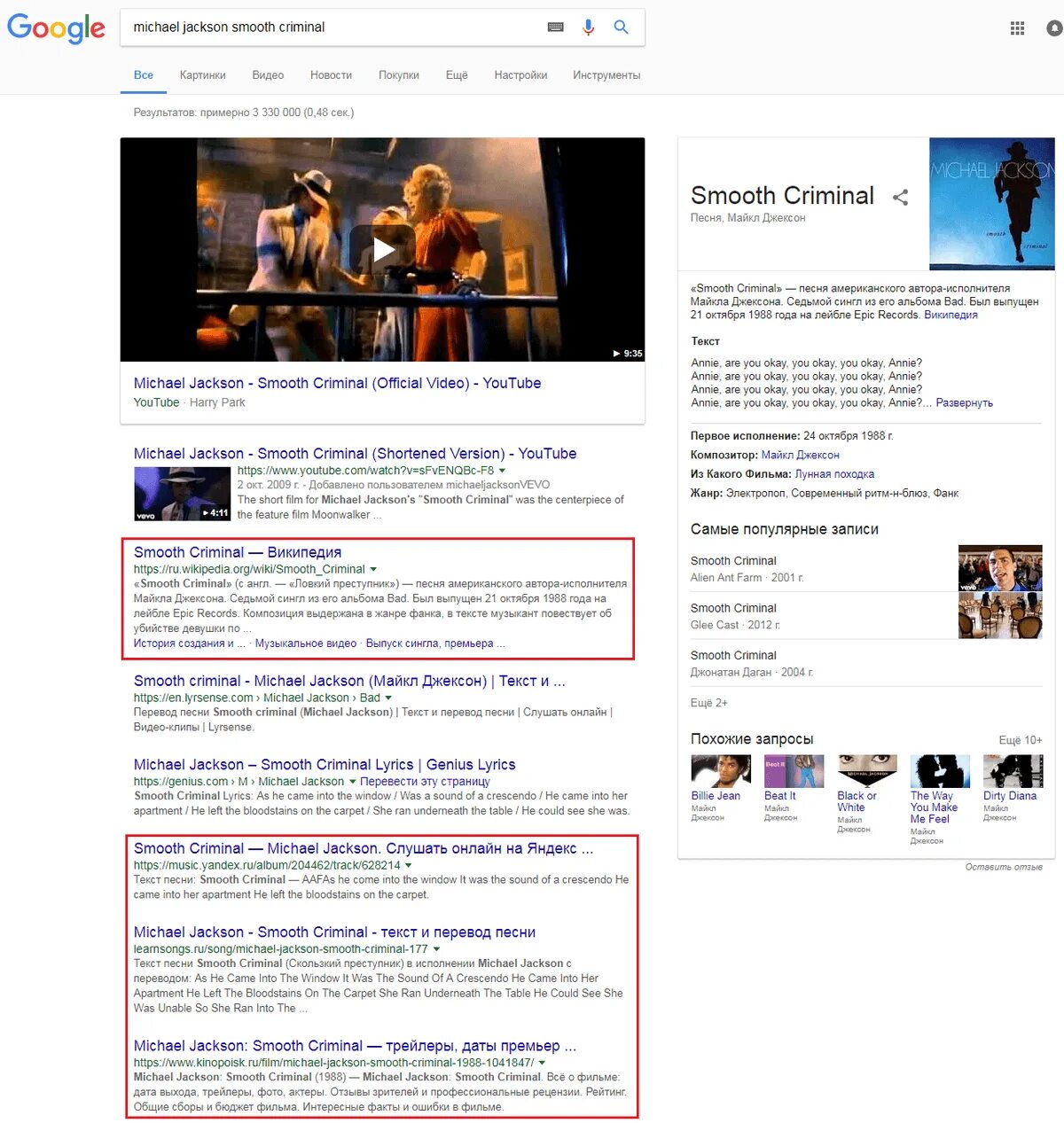This screenshot has height=1123, width=1064.
Task: Start voice search with the microphone icon
Action: tap(588, 27)
